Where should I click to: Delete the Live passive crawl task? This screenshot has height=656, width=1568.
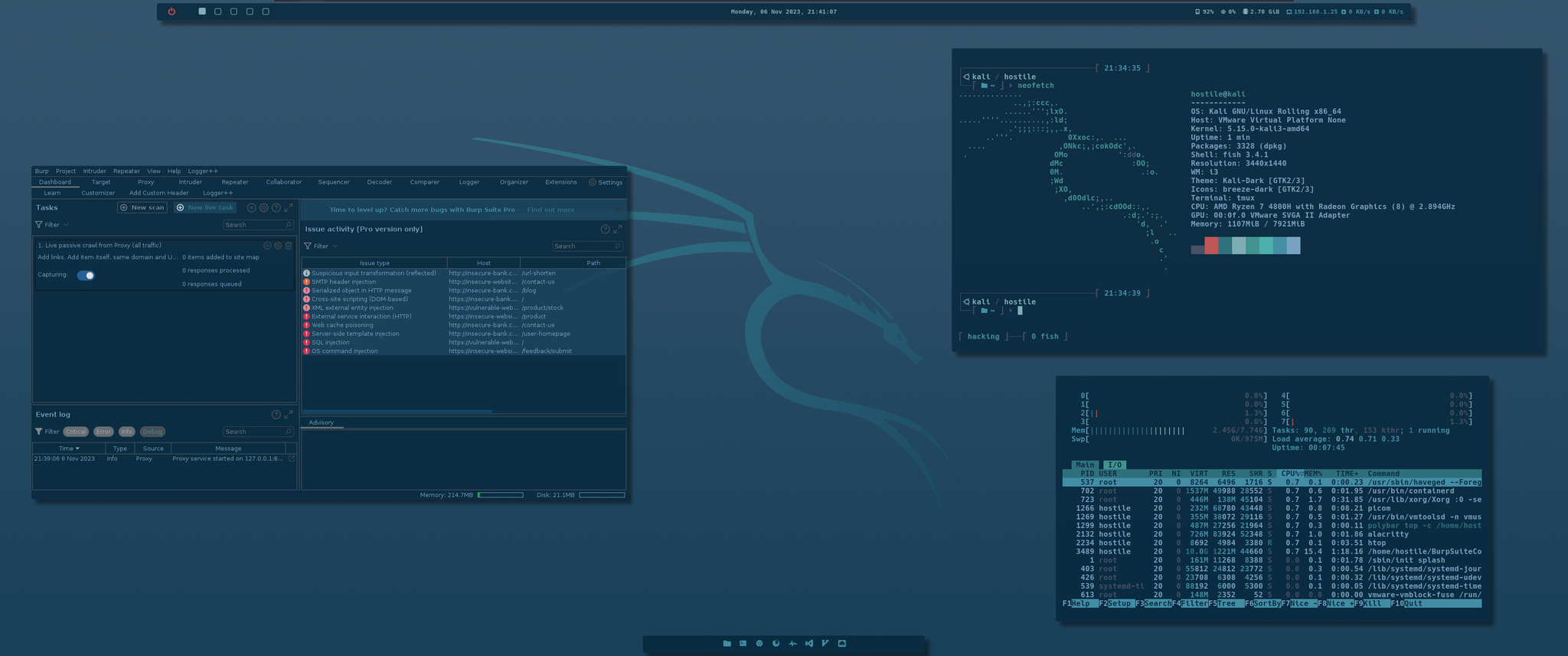(x=289, y=246)
